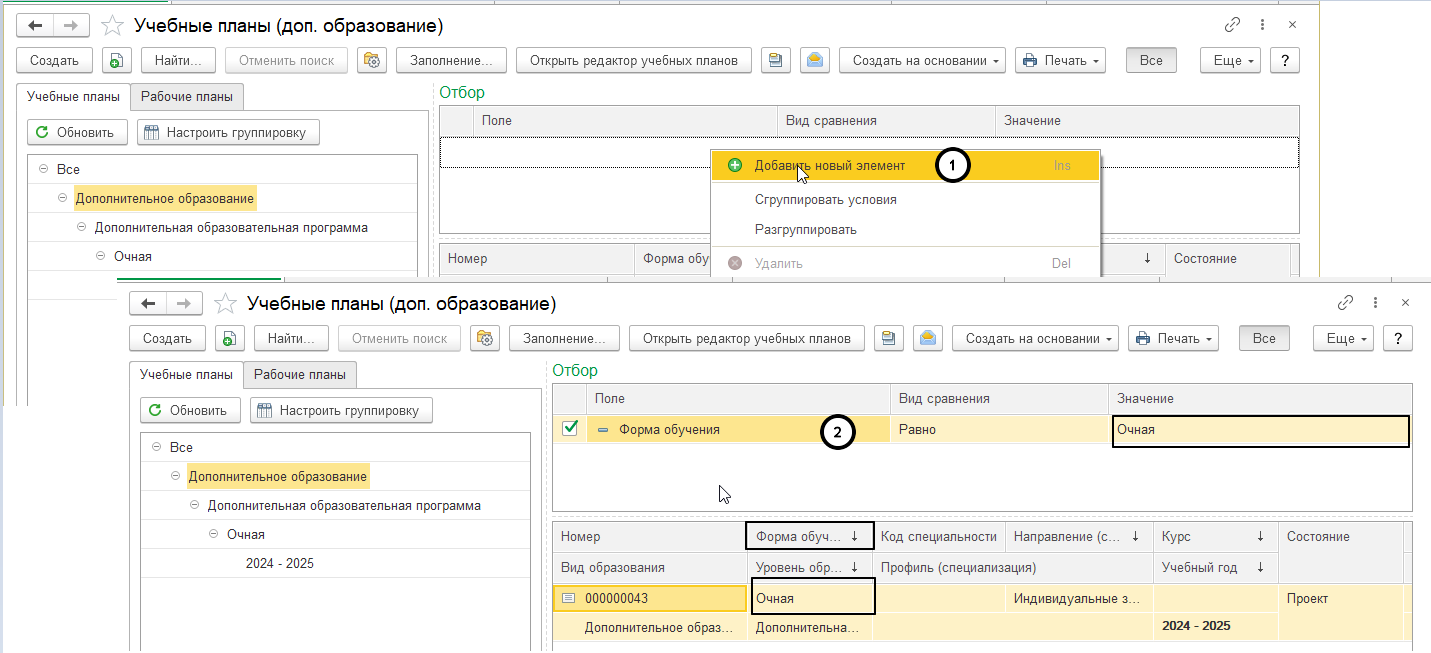The height and width of the screenshot is (653, 1431).
Task: Copy link using chain icon in the upper window
Action: (1233, 25)
